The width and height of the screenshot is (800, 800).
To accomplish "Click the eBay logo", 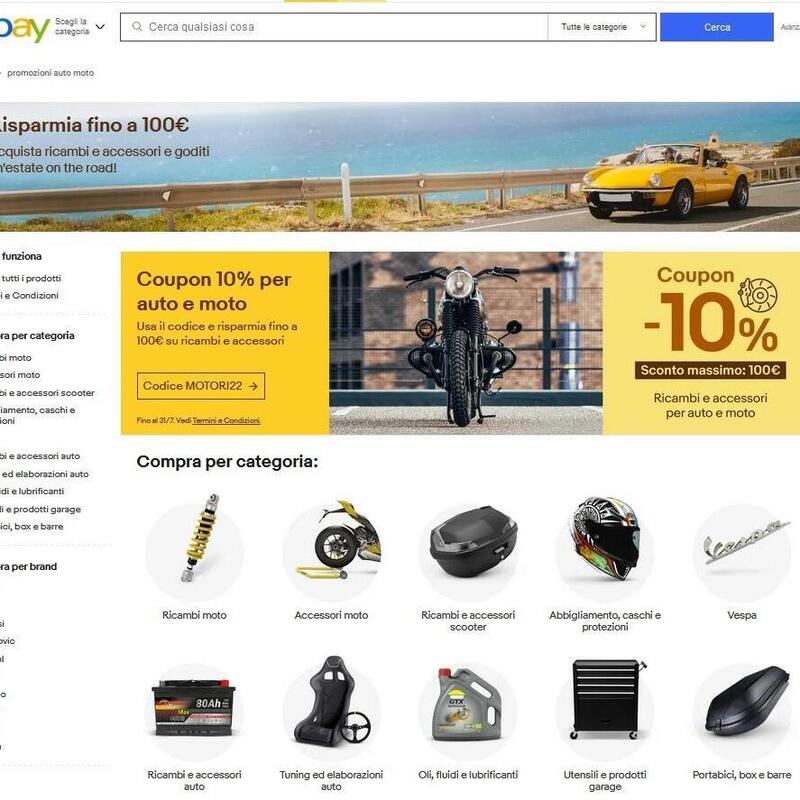I will coord(24,28).
